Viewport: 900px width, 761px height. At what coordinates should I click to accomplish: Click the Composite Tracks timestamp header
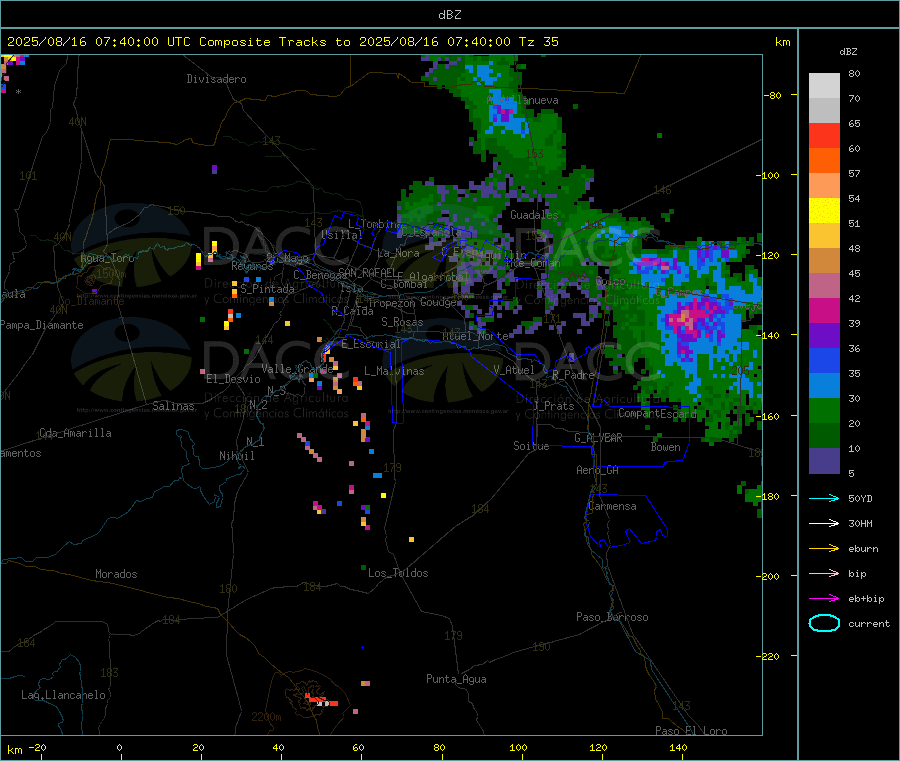[282, 42]
